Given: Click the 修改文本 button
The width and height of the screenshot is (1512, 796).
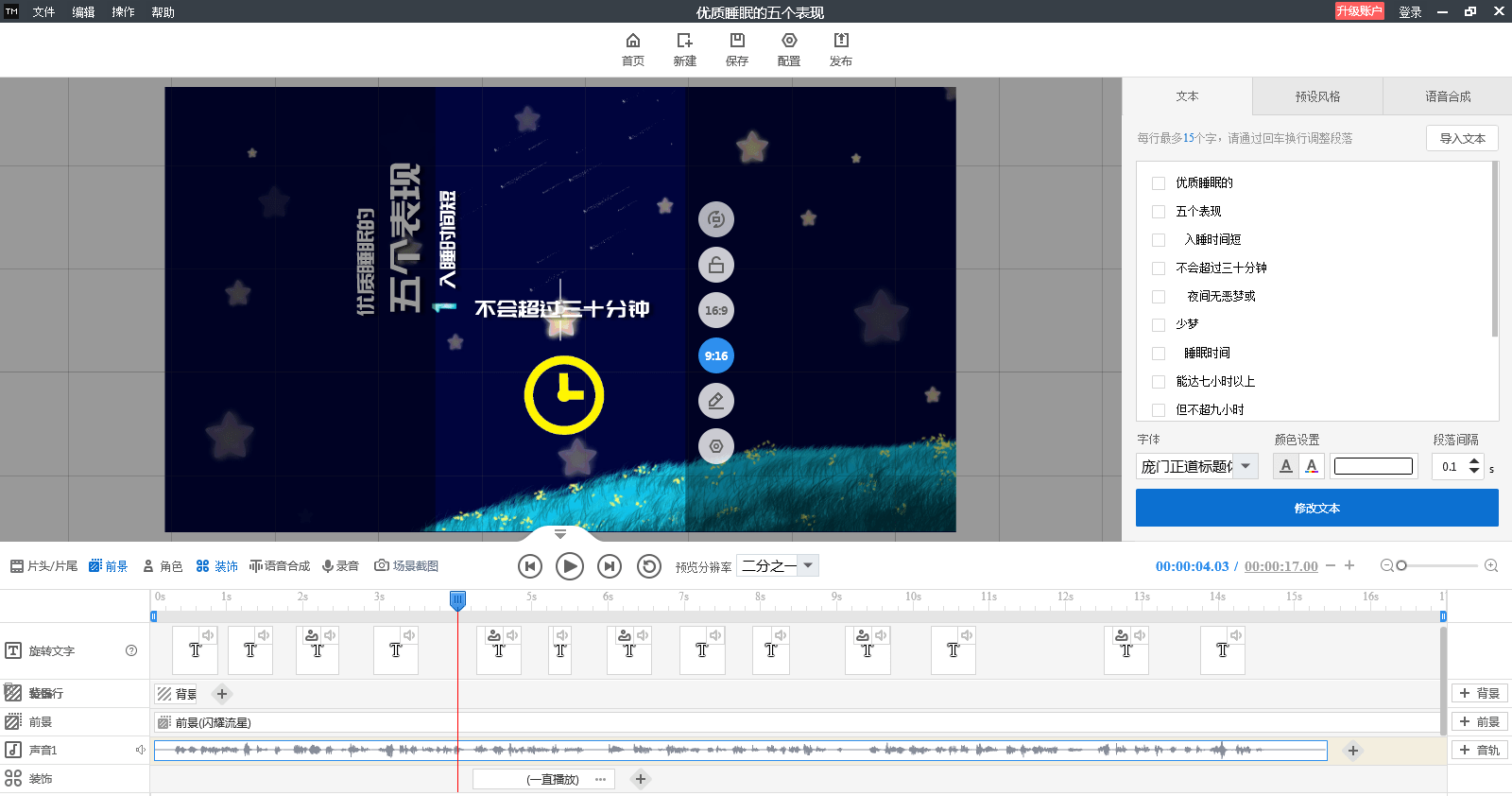Looking at the screenshot, I should [x=1316, y=508].
